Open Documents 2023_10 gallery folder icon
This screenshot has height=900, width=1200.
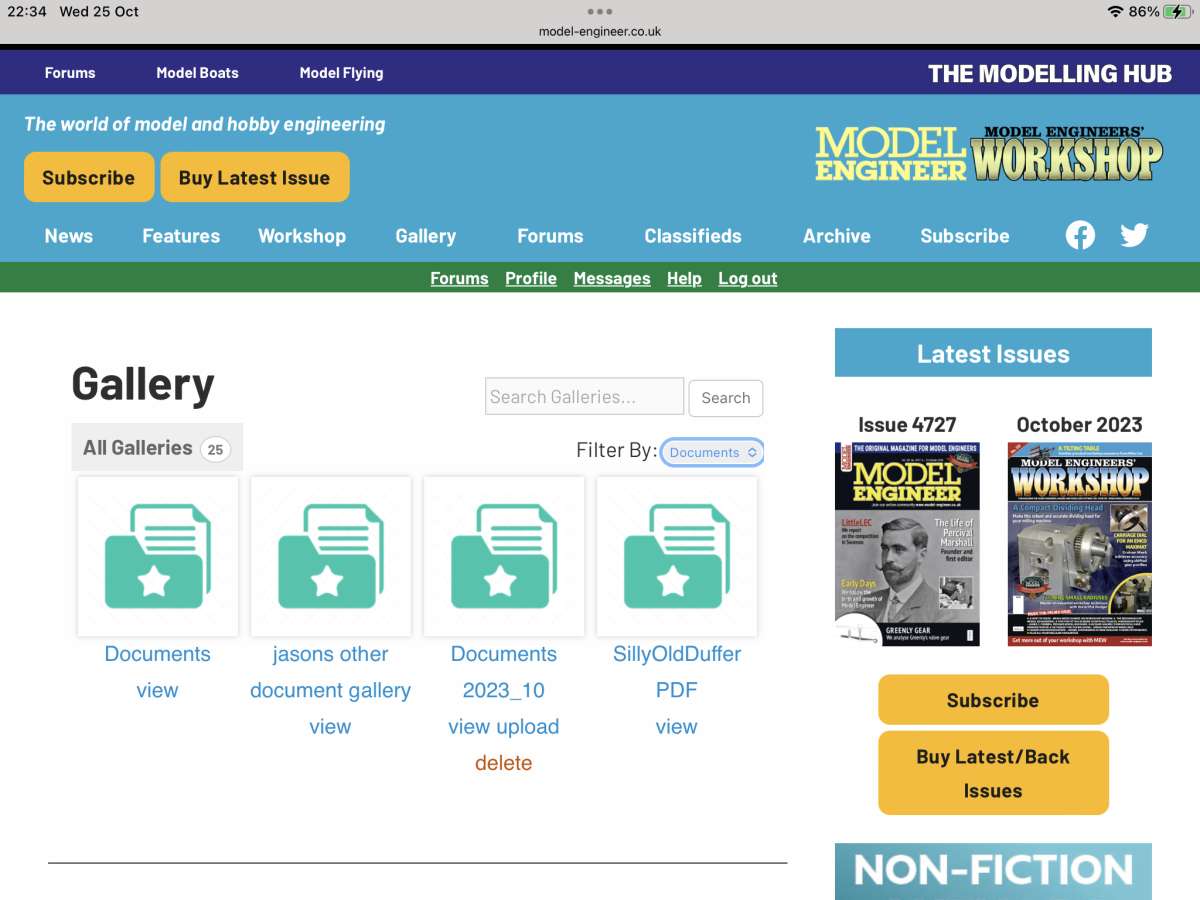click(504, 556)
